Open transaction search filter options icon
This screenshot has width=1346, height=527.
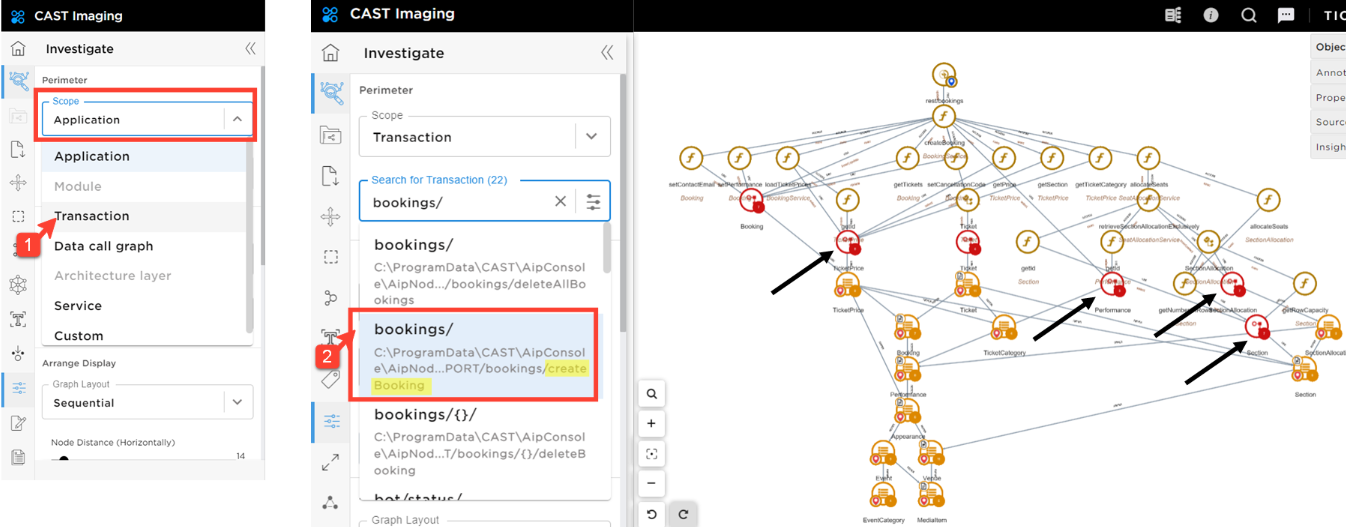pos(594,202)
